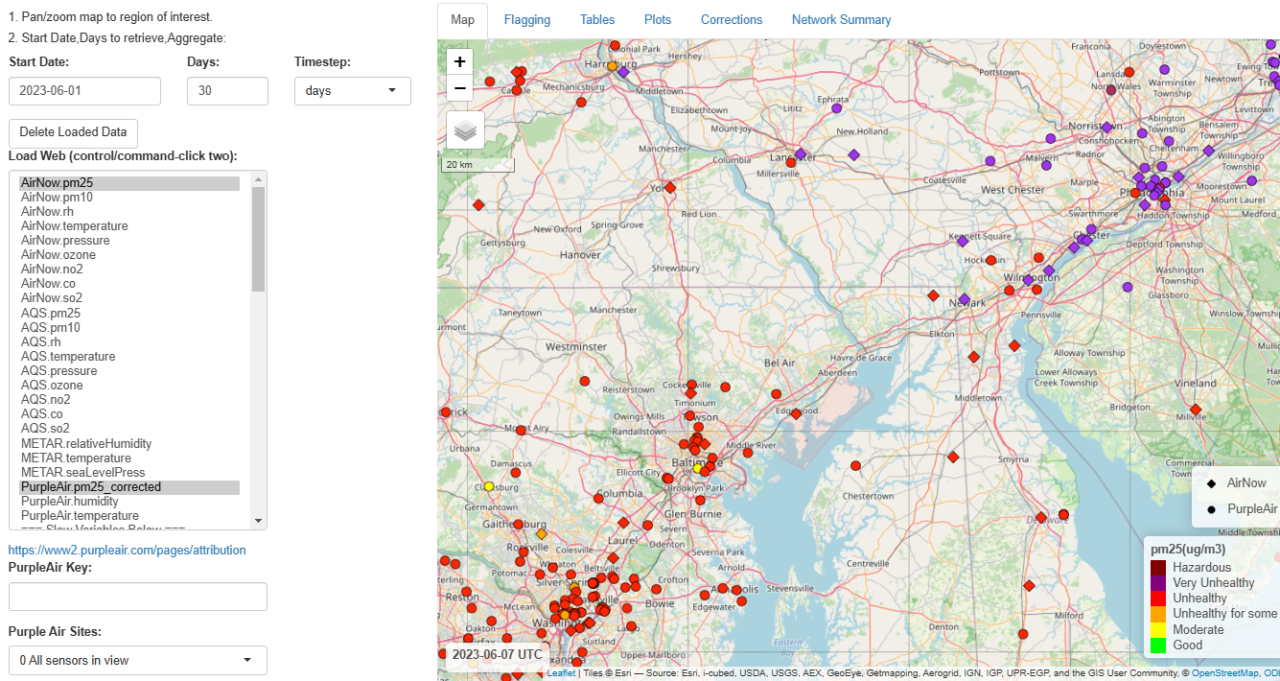Zoom out on the map
This screenshot has width=1280, height=681.
pos(459,88)
